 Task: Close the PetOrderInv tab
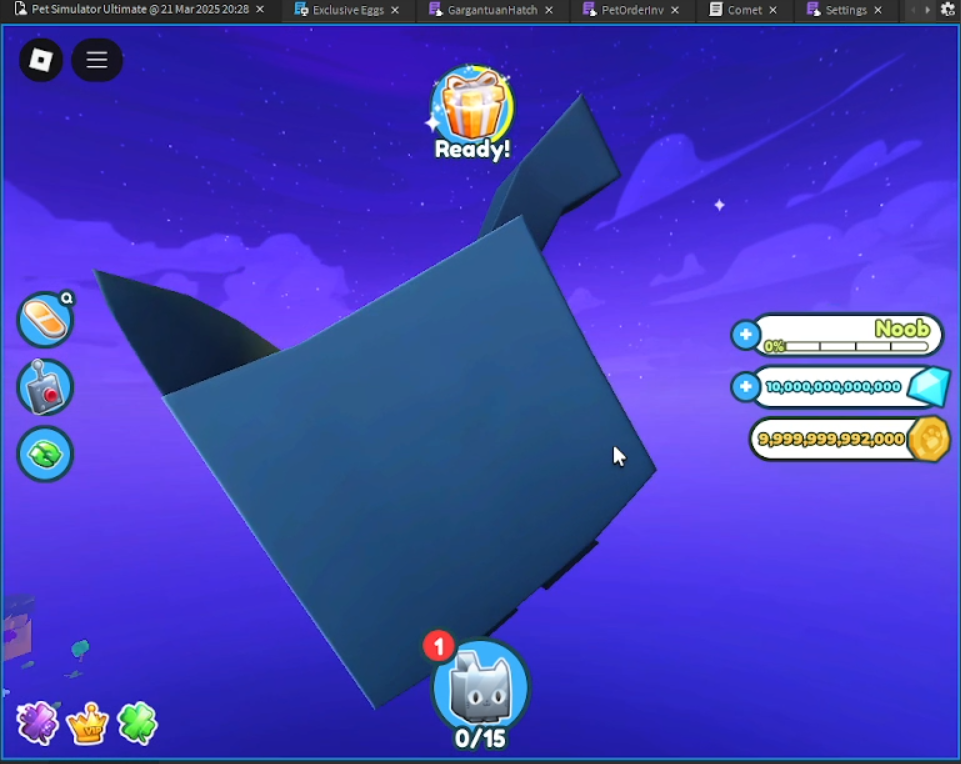675,10
